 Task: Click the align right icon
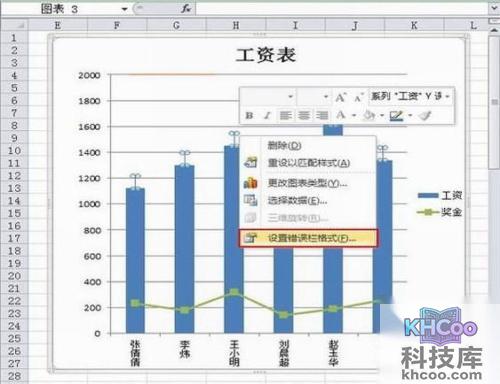click(x=322, y=116)
